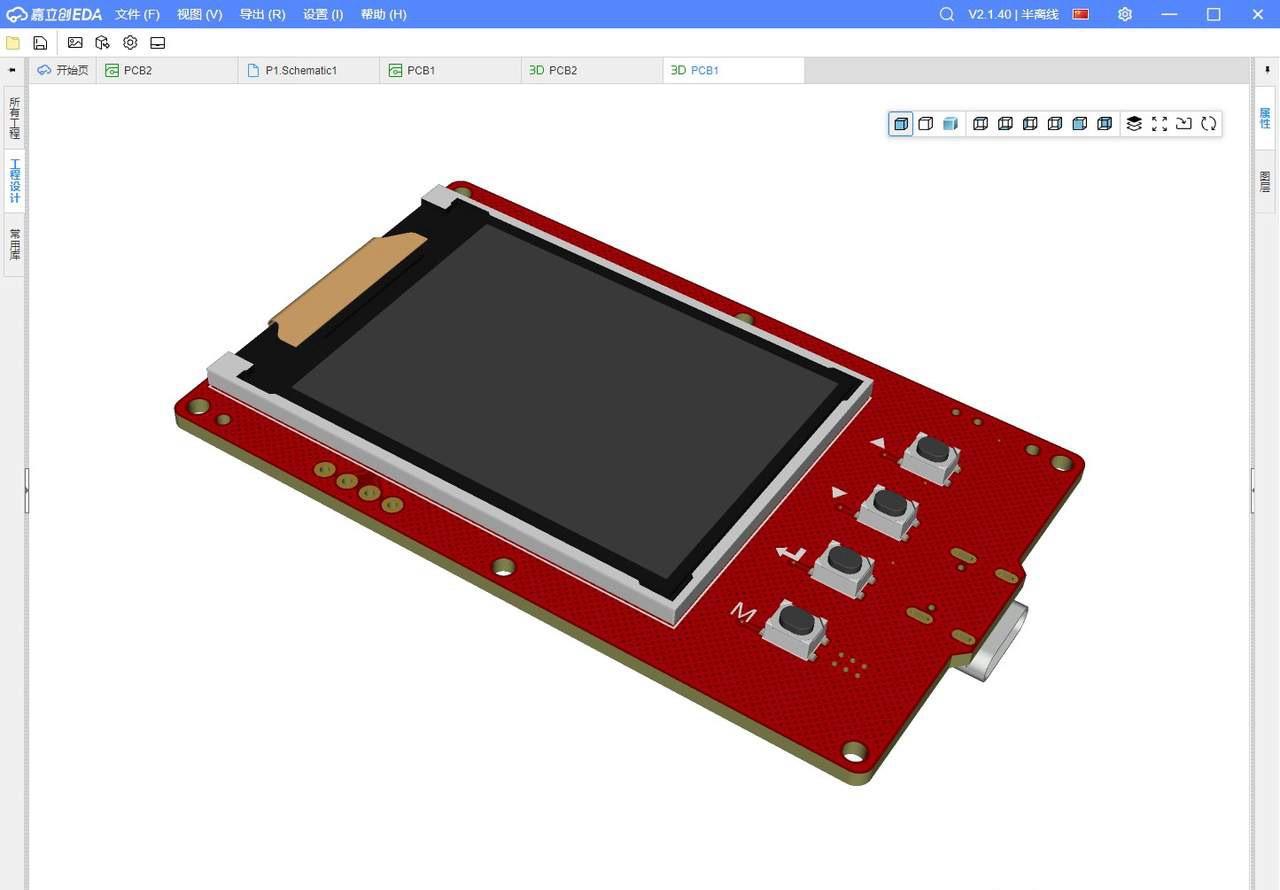1280x890 pixels.
Task: Click the export image icon in toolbar
Action: (x=75, y=43)
